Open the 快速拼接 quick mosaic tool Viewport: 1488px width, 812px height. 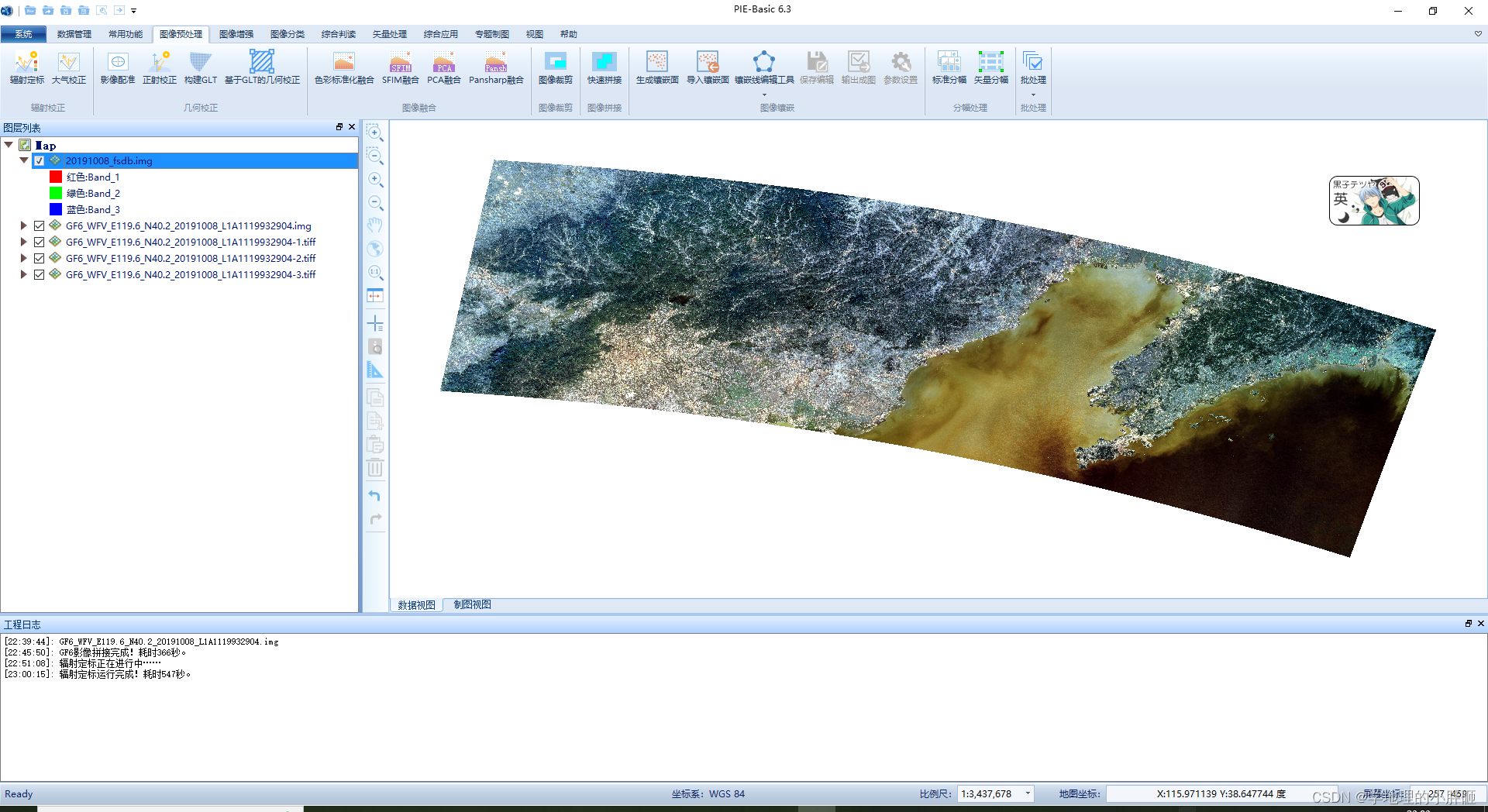click(x=604, y=67)
